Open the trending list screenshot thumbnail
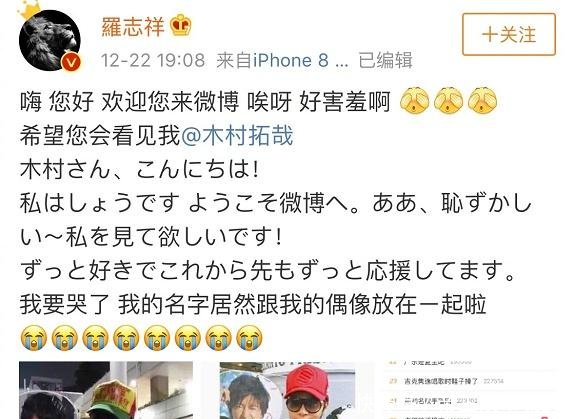 tap(469, 390)
